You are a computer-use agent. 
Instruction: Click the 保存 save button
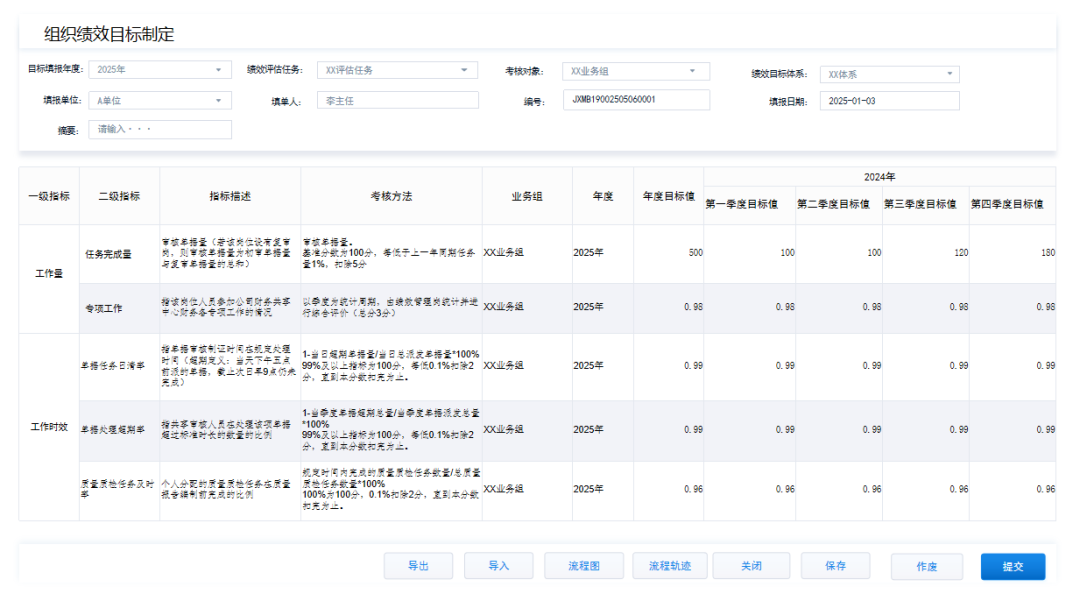click(x=835, y=565)
